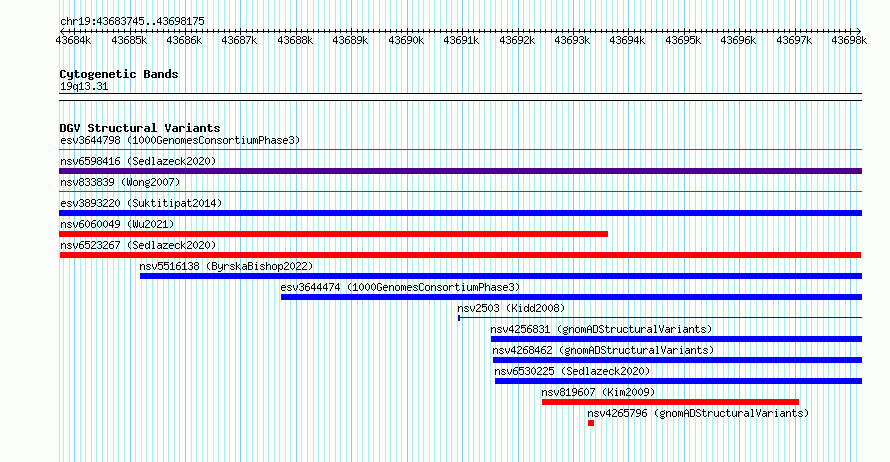Click the nsv4265796 (gnomADStructuralVariants) label
890x462 pixels.
click(x=698, y=413)
